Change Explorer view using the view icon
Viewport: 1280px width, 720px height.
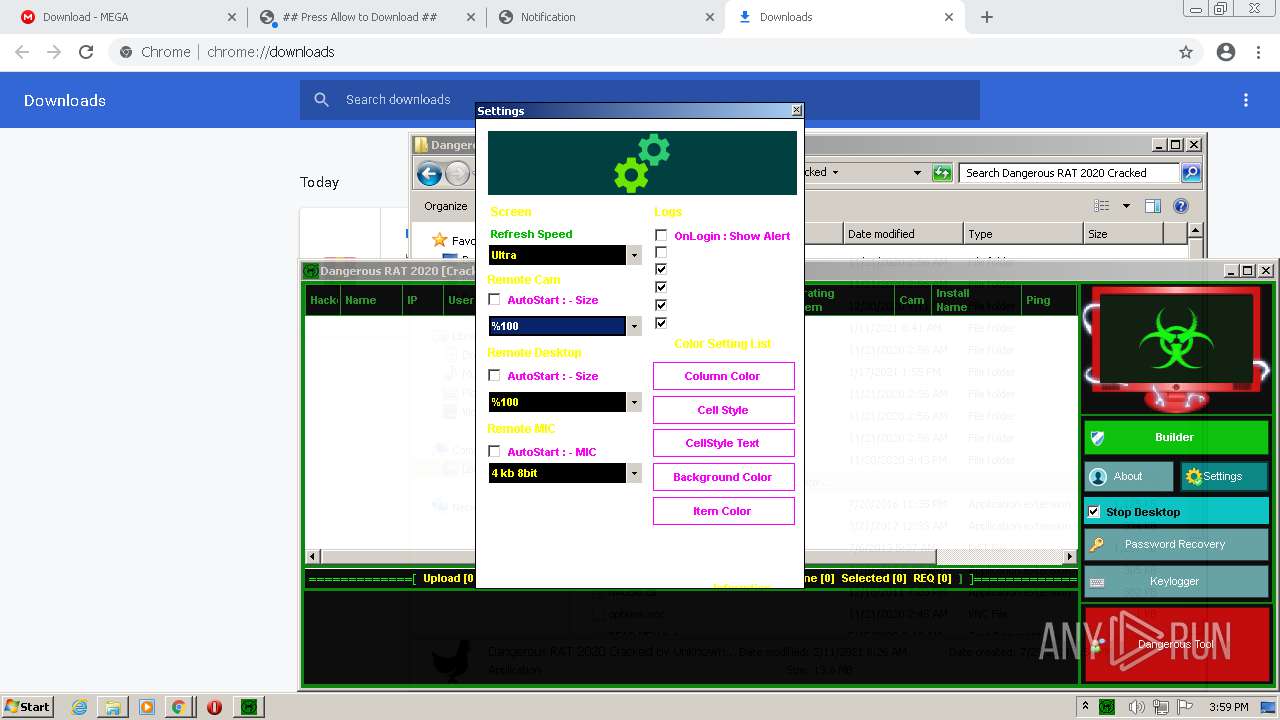click(1102, 206)
